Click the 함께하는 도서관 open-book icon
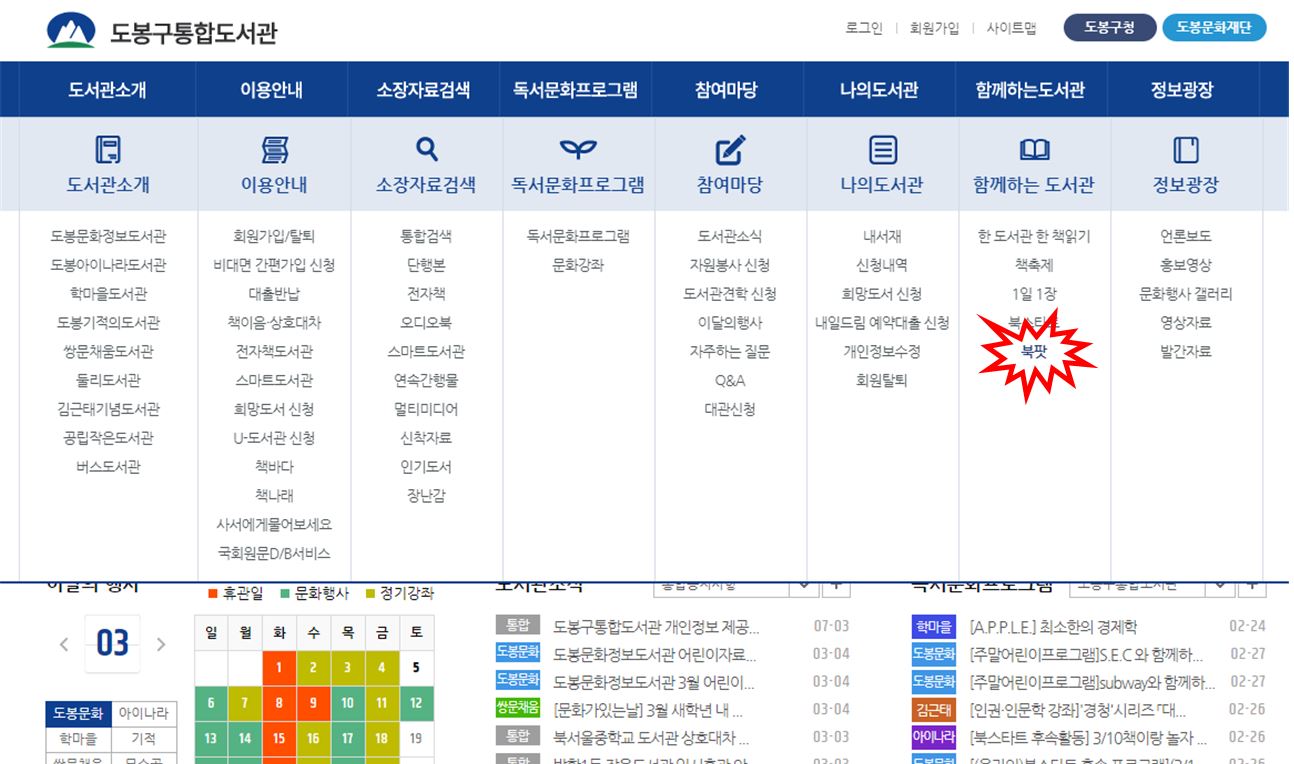1294x764 pixels. coord(1034,150)
